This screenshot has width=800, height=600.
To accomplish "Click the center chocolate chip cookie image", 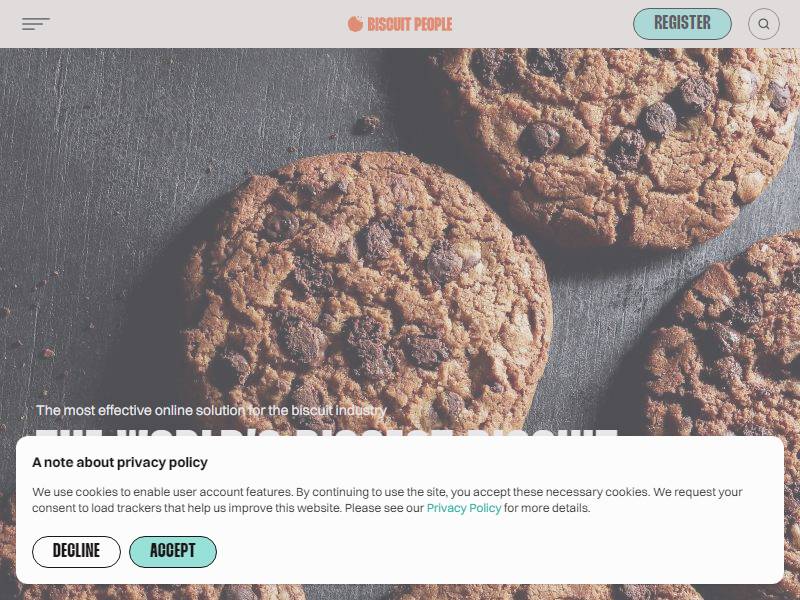I will pyautogui.click(x=367, y=291).
